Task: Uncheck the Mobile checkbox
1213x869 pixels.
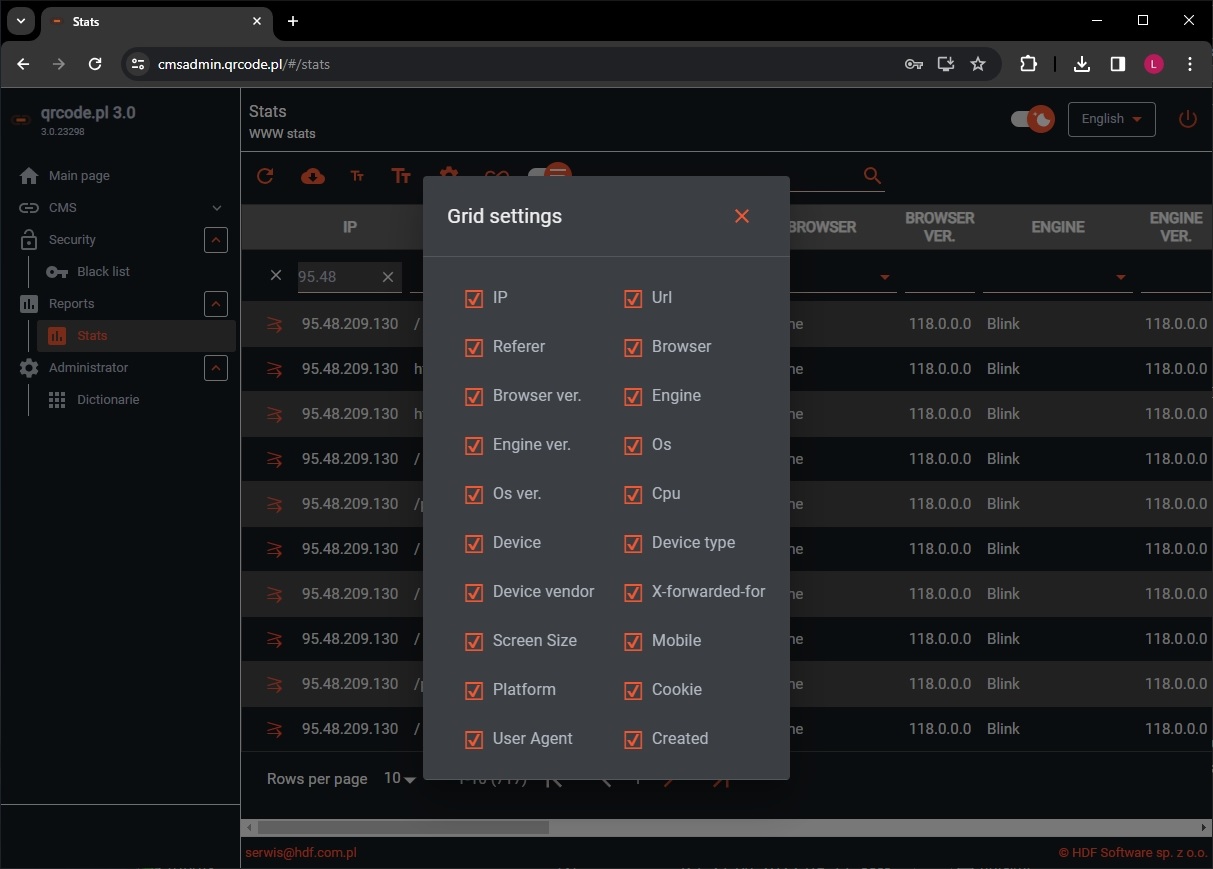Action: [633, 642]
